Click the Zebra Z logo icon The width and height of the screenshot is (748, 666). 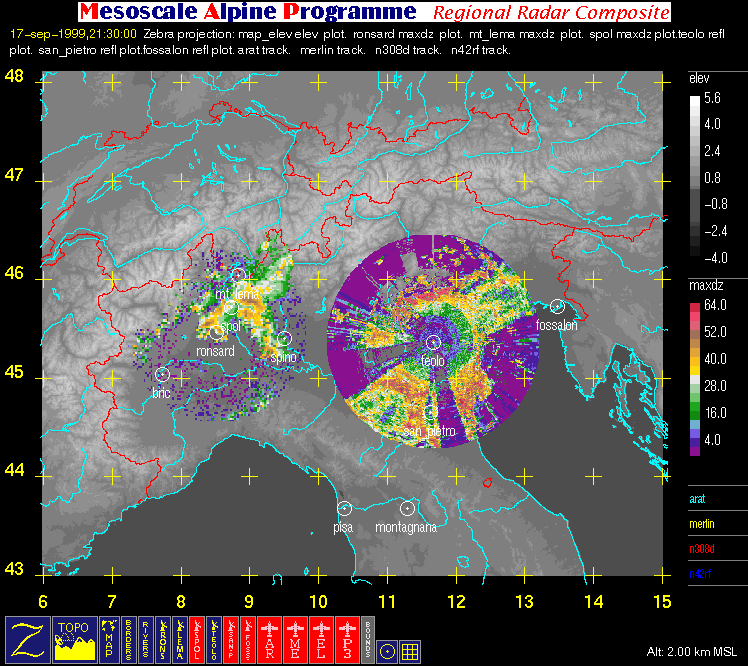tap(25, 638)
